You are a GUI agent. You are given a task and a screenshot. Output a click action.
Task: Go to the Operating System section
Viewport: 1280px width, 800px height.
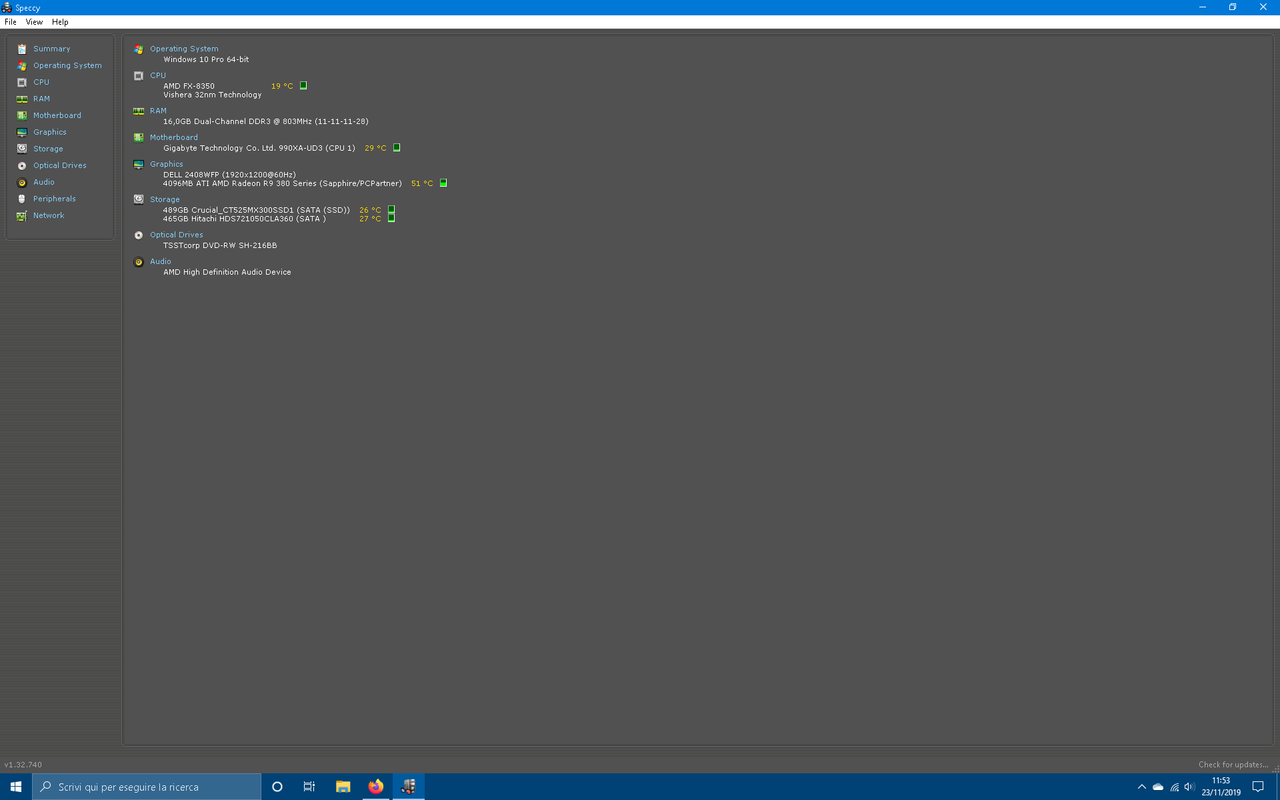coord(67,66)
